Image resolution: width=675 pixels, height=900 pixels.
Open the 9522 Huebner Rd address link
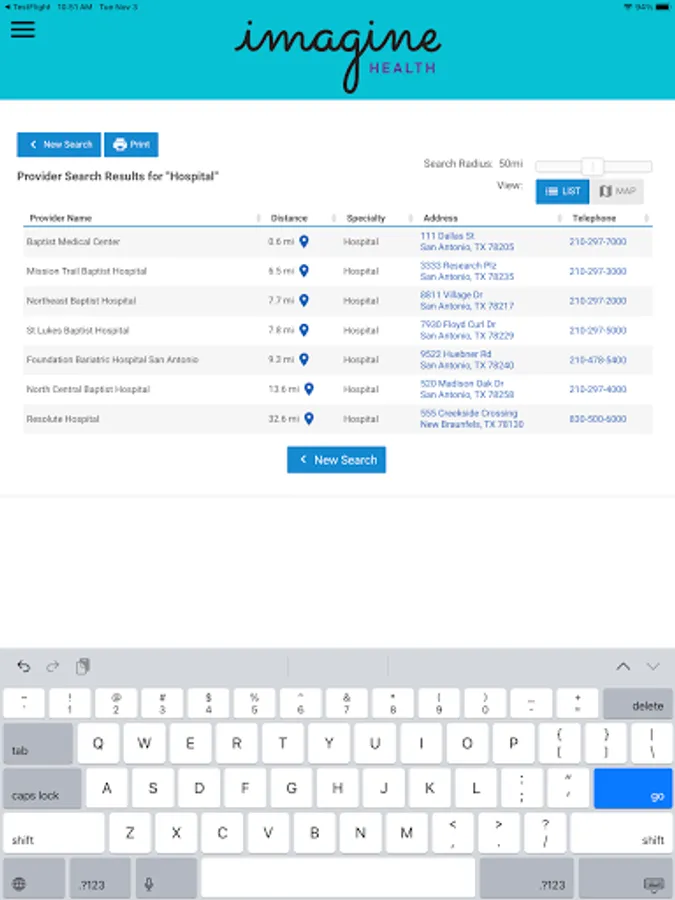pyautogui.click(x=467, y=359)
